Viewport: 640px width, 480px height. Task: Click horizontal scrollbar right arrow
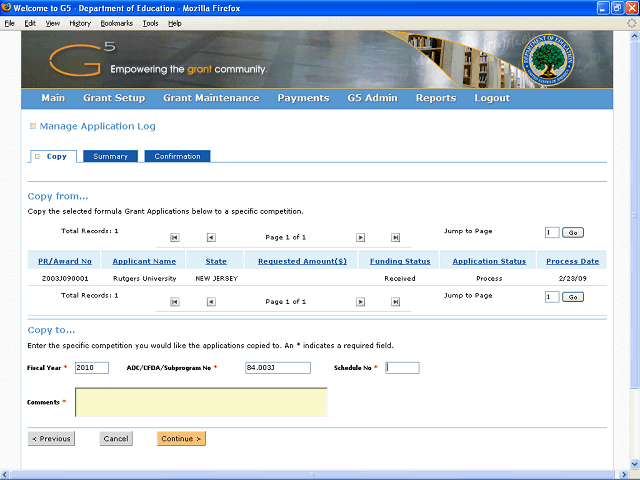[624, 475]
